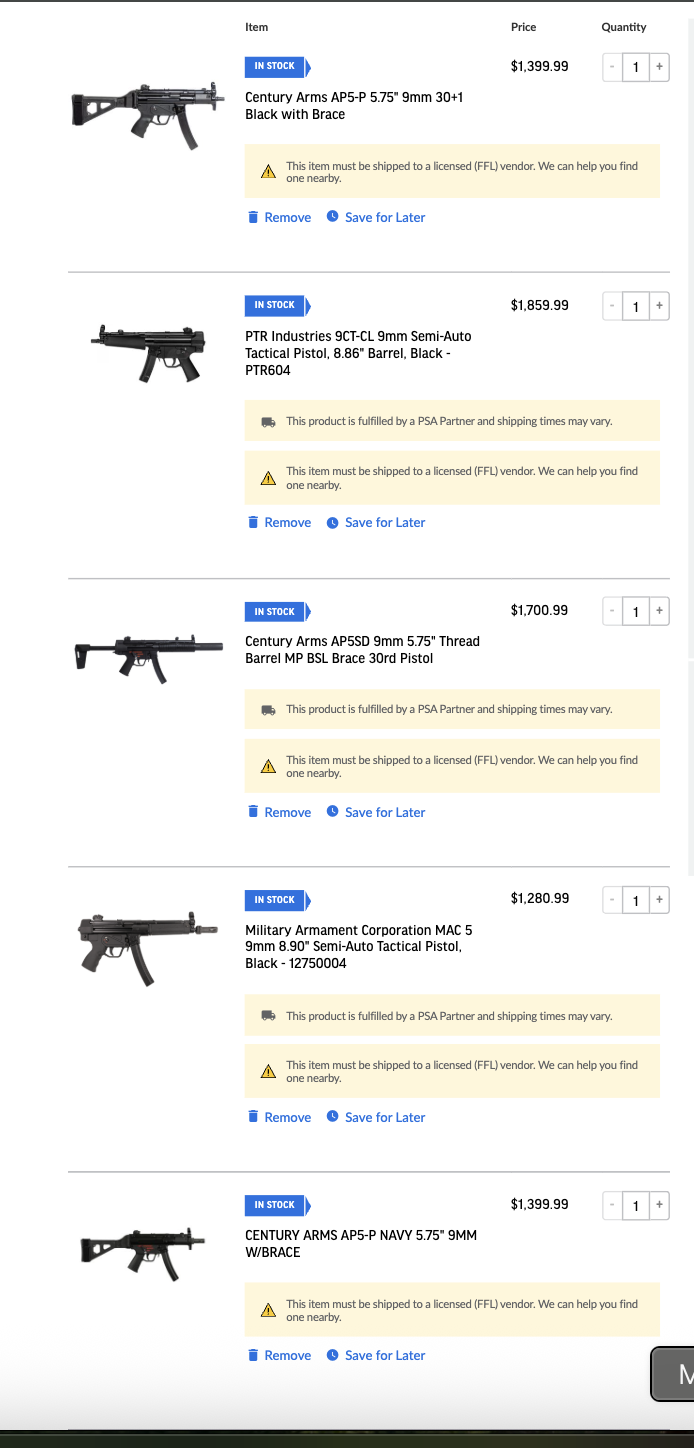Open PTR Industries 9CT-CL product title link
The image size is (694, 1448).
(x=358, y=353)
